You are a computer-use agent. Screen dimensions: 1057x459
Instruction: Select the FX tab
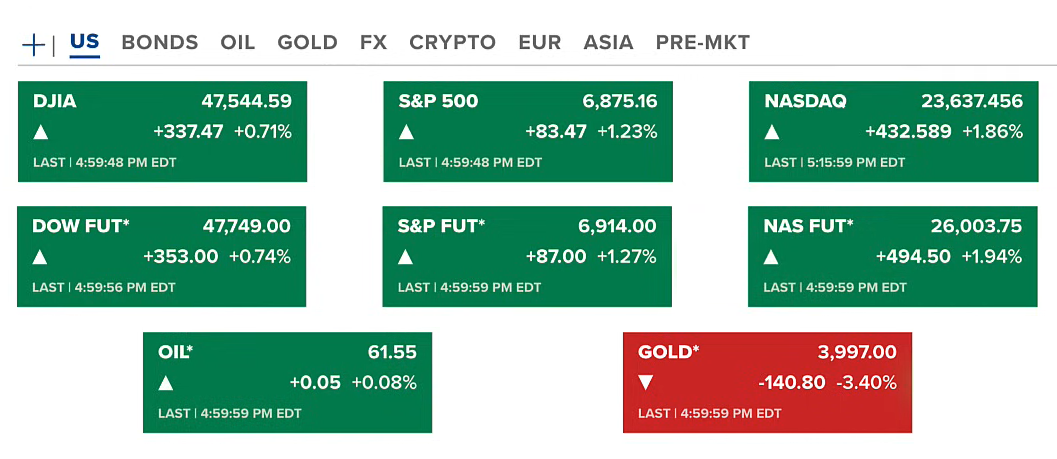[373, 43]
